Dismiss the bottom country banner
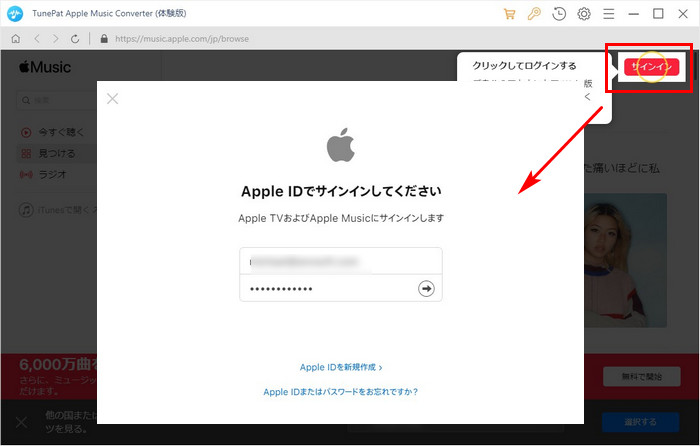 point(21,422)
